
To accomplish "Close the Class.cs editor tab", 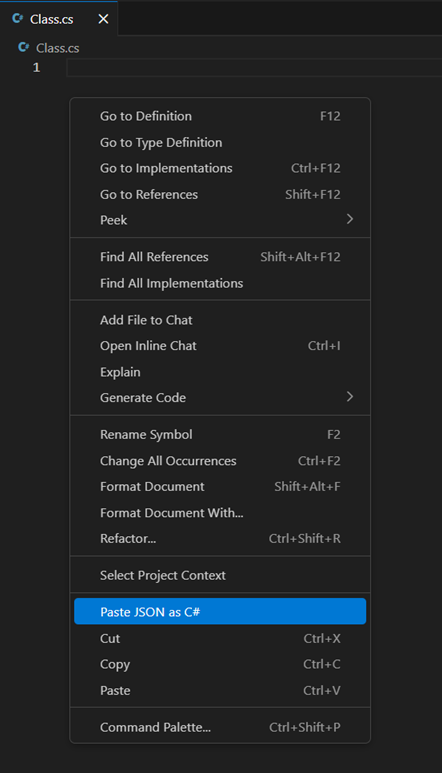I will 103,19.
